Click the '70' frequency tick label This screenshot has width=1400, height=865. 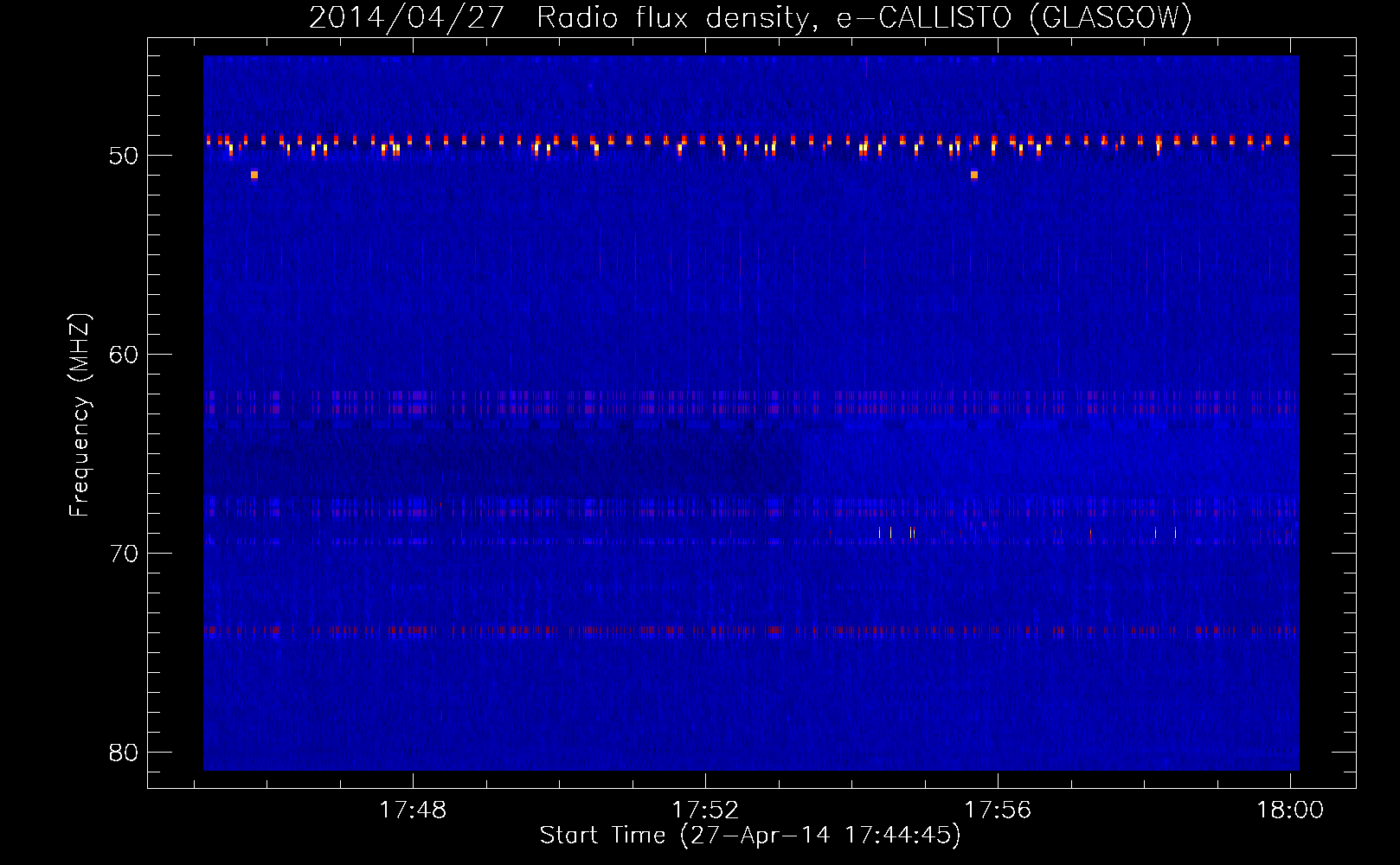pos(124,554)
